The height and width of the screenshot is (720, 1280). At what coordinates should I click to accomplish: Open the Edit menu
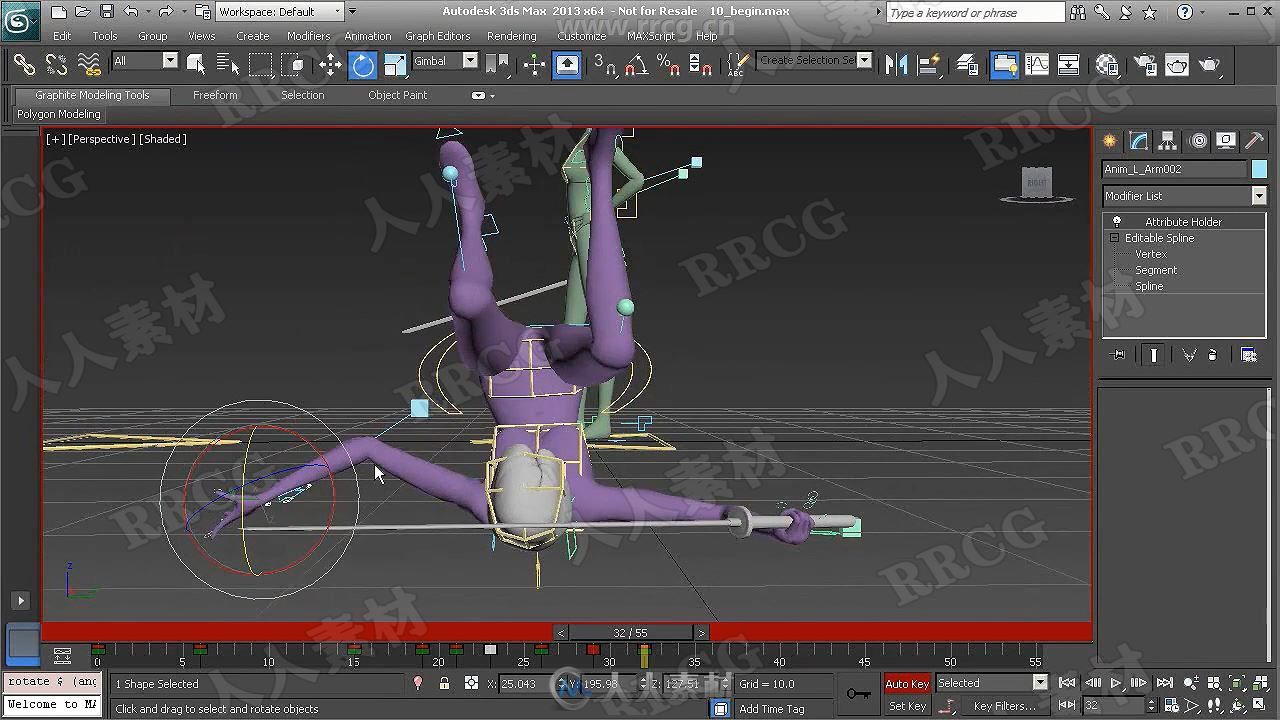pos(62,36)
